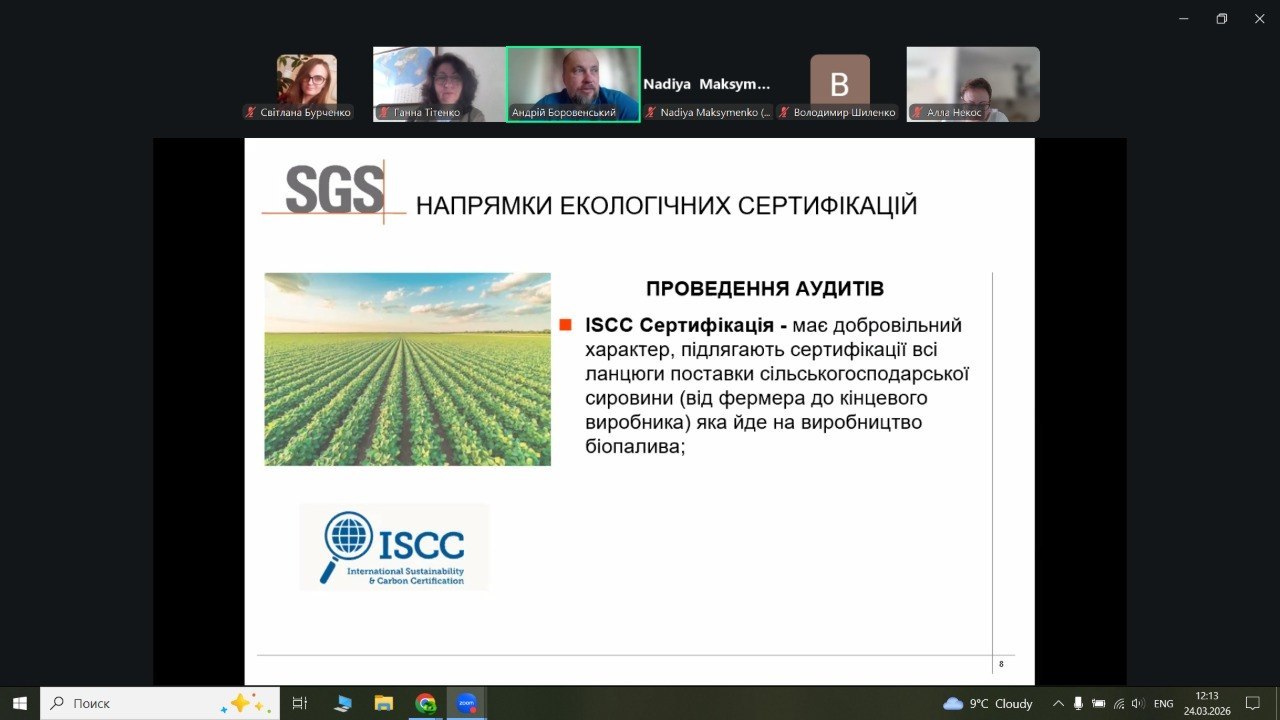Select Ганна Тітенко's video tile
The image size is (1280, 720).
[x=439, y=84]
